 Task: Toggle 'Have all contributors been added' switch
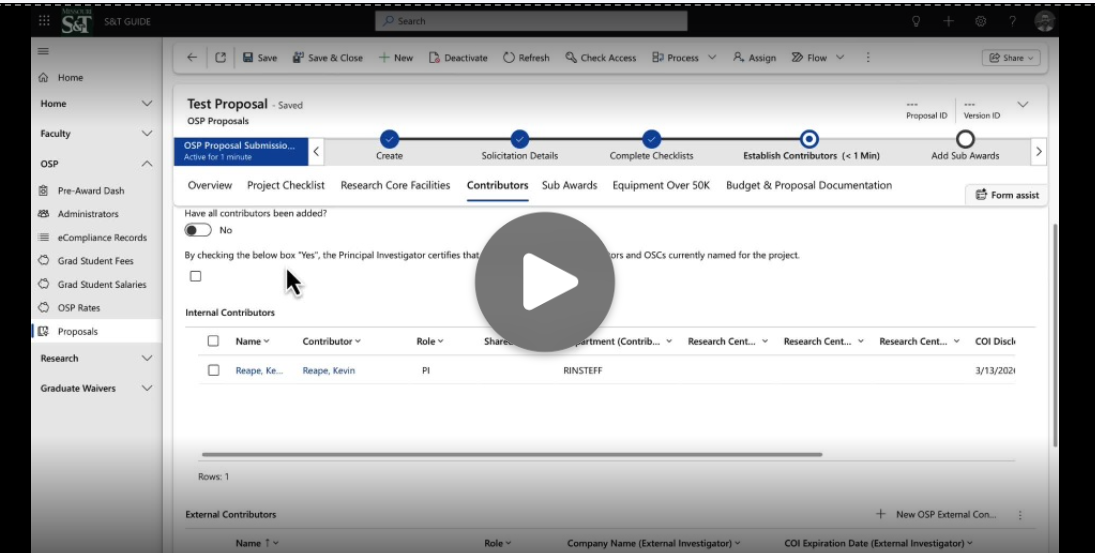[198, 230]
